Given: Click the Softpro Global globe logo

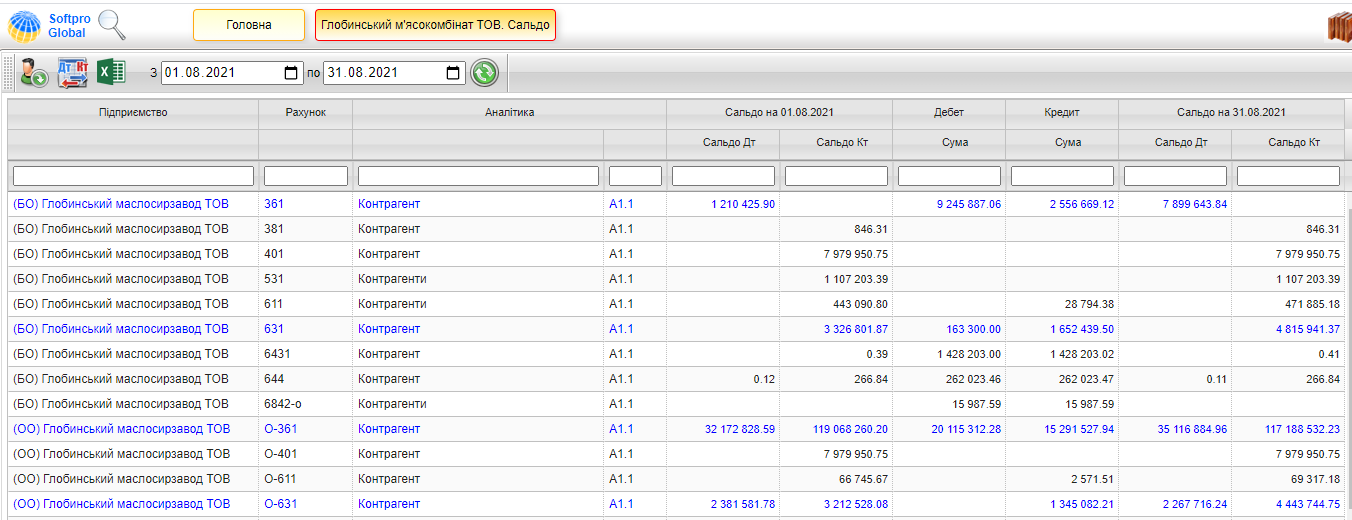Looking at the screenshot, I should 25,25.
